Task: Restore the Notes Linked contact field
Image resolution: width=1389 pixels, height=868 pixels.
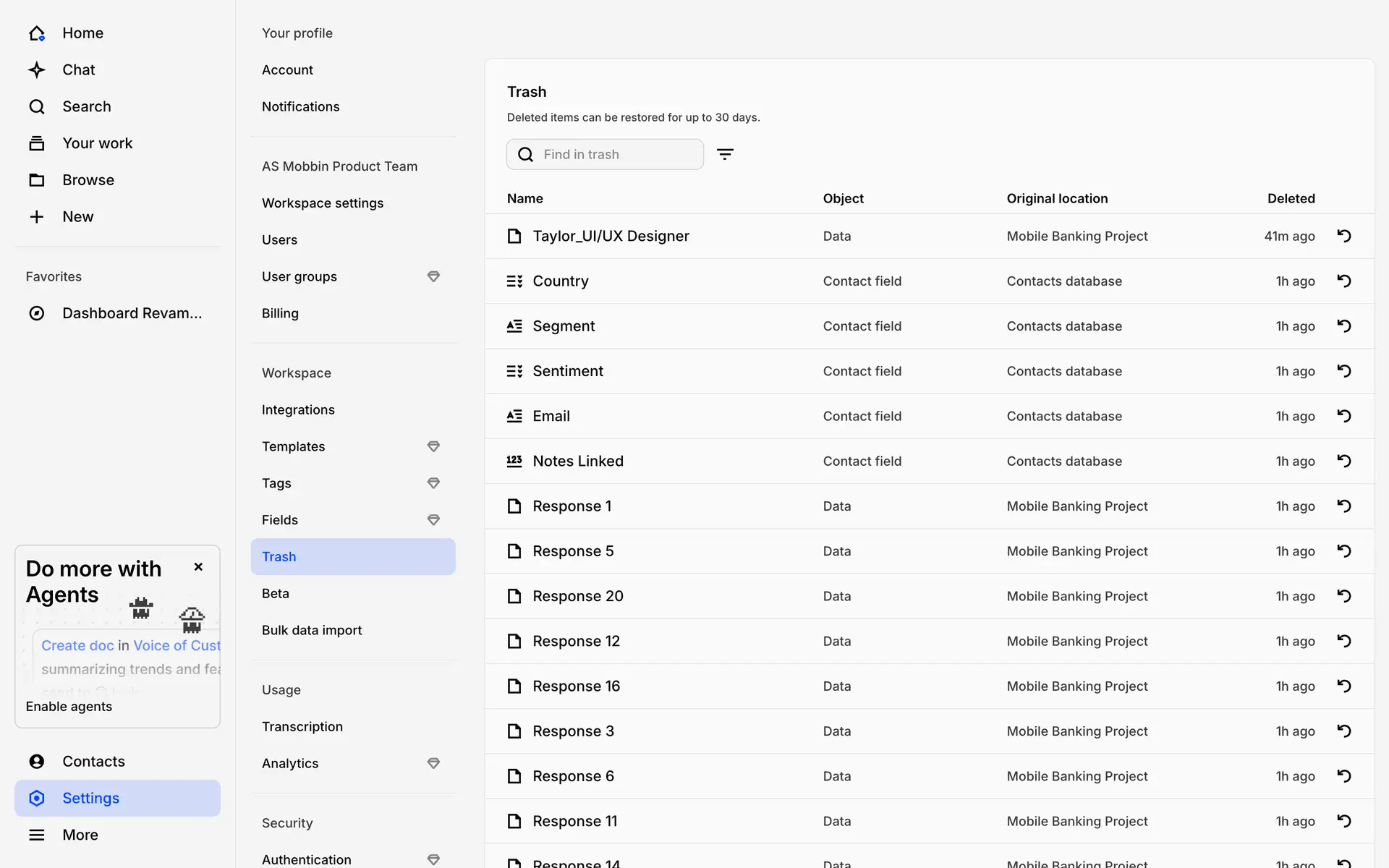Action: point(1344,461)
